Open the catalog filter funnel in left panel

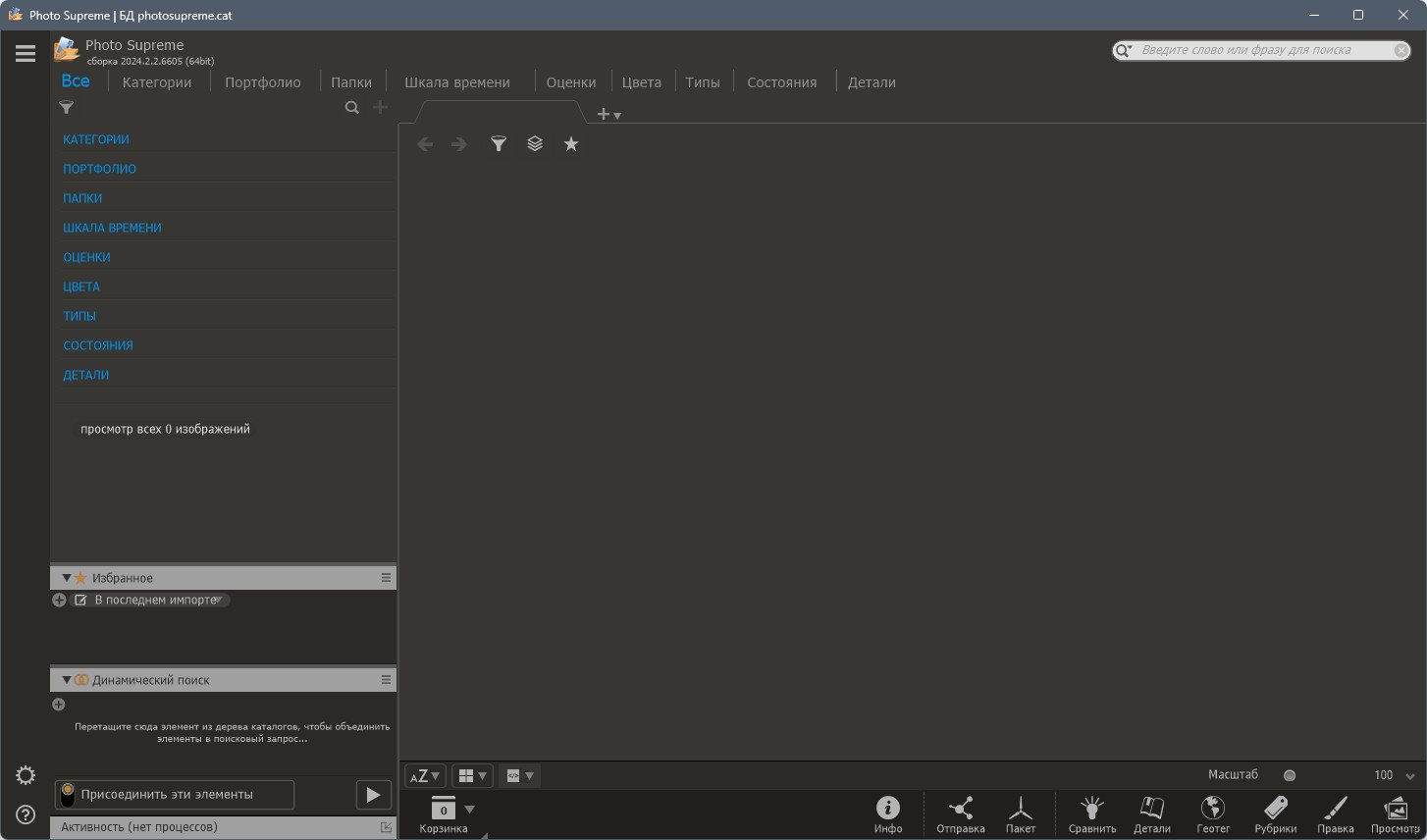point(67,108)
